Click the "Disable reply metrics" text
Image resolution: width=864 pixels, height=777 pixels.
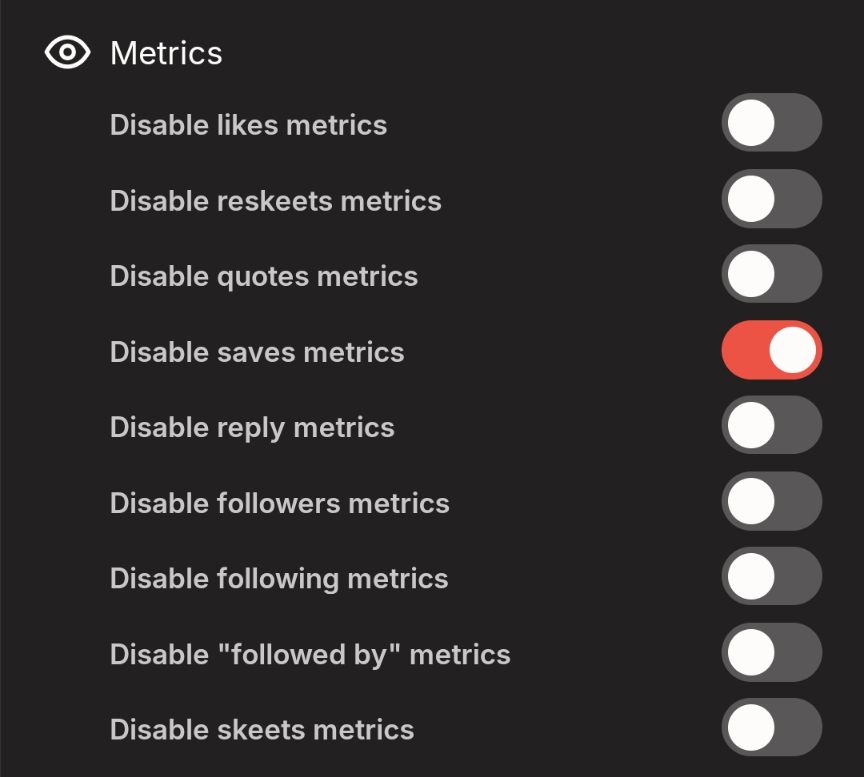pyautogui.click(x=252, y=428)
